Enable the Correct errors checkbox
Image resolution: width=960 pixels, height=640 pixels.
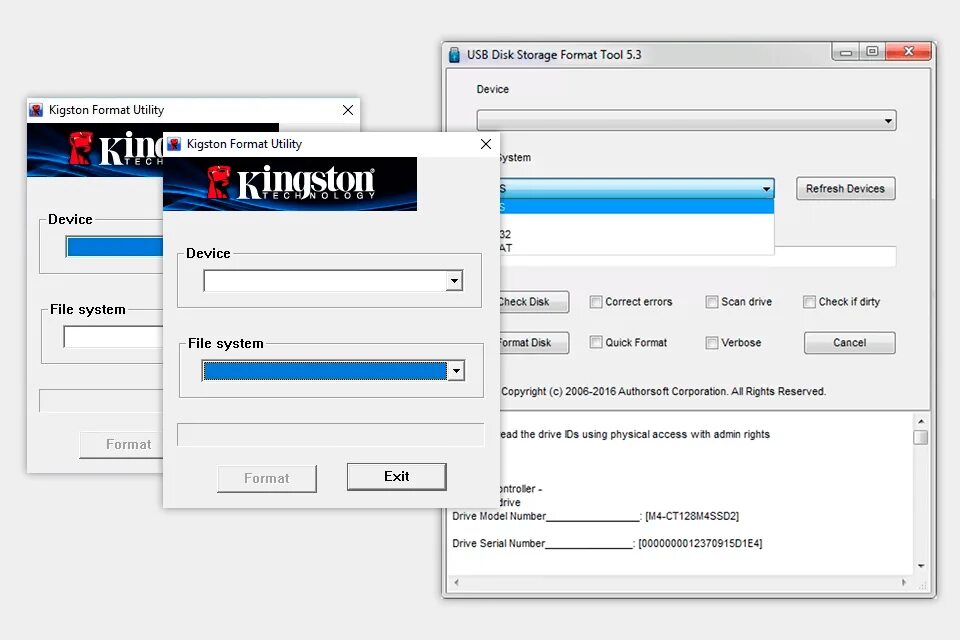tap(596, 302)
